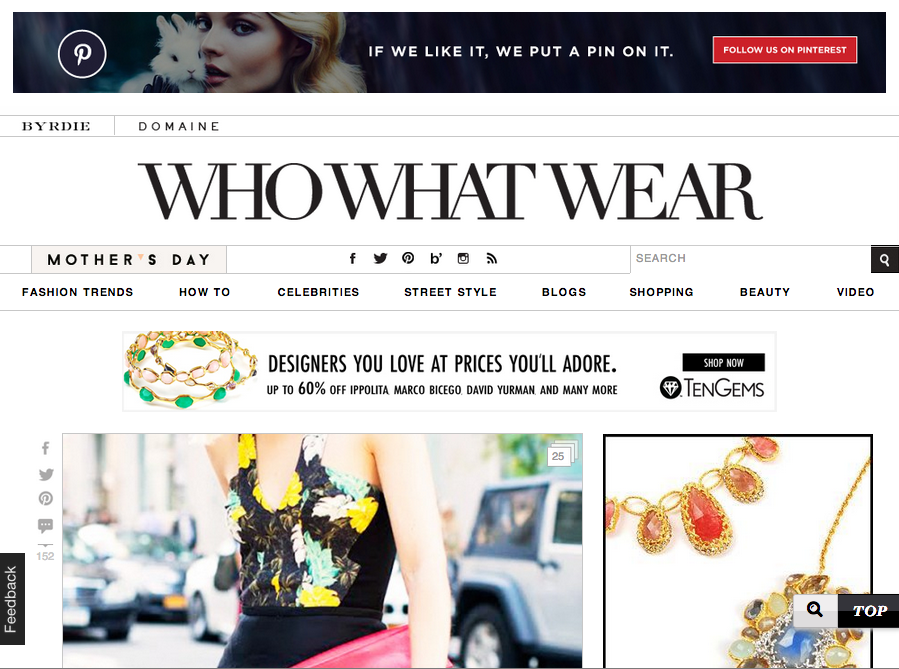This screenshot has height=669, width=899.
Task: Open comments bubble icon beside article
Action: (45, 525)
